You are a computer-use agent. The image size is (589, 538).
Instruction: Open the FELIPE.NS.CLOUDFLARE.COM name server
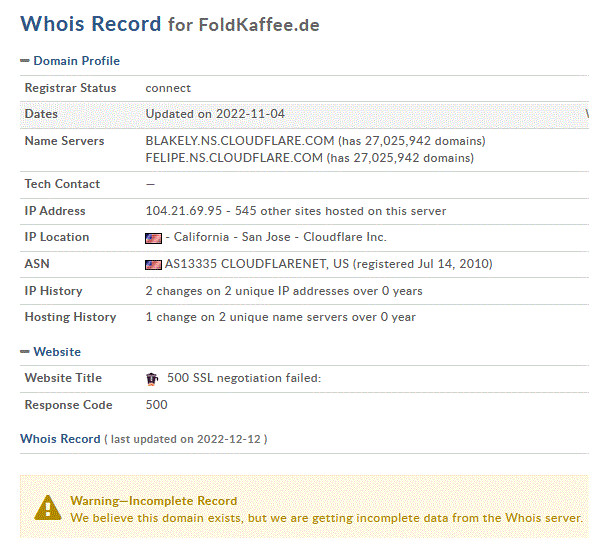tap(234, 158)
